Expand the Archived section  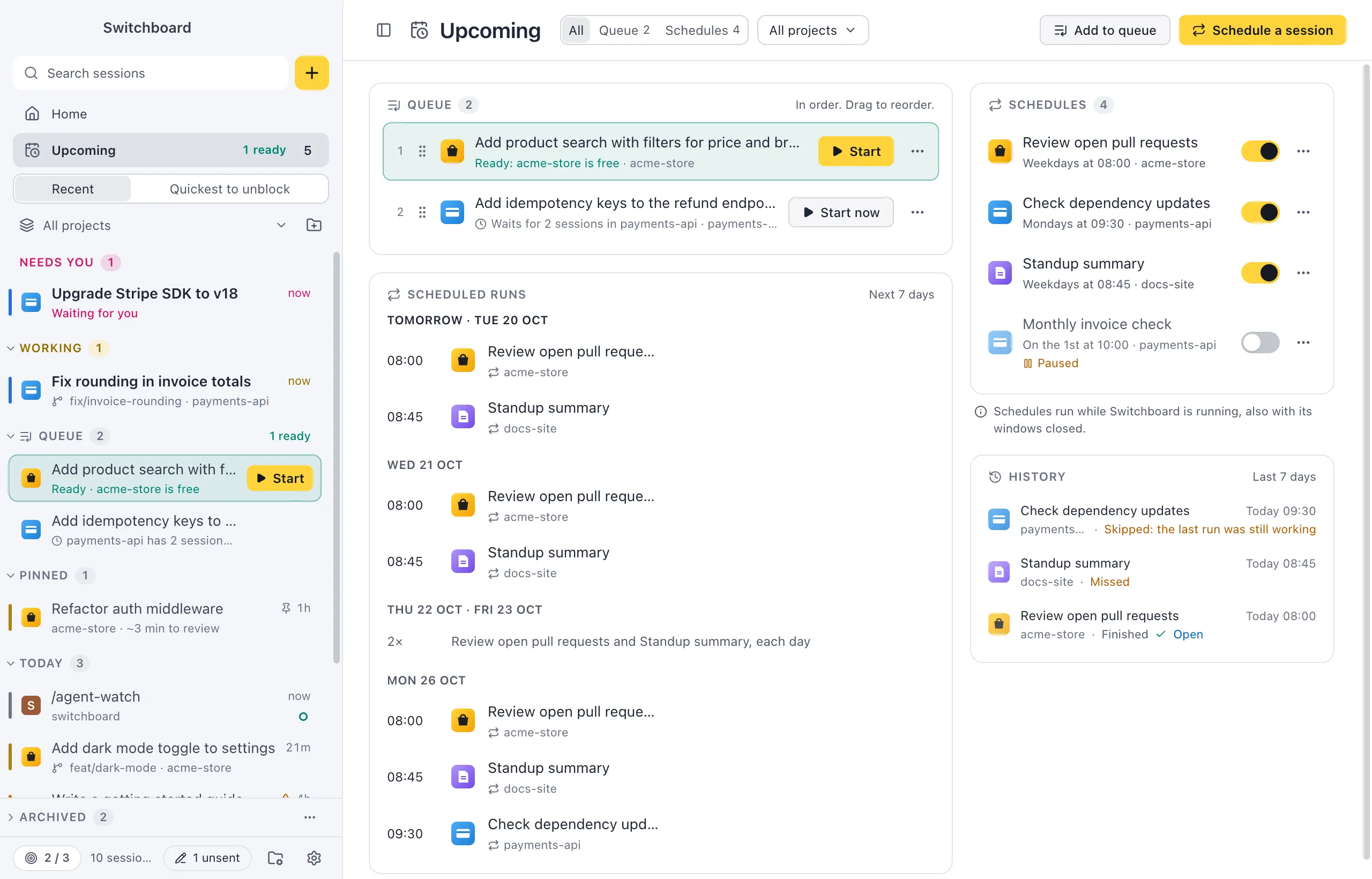pos(10,817)
